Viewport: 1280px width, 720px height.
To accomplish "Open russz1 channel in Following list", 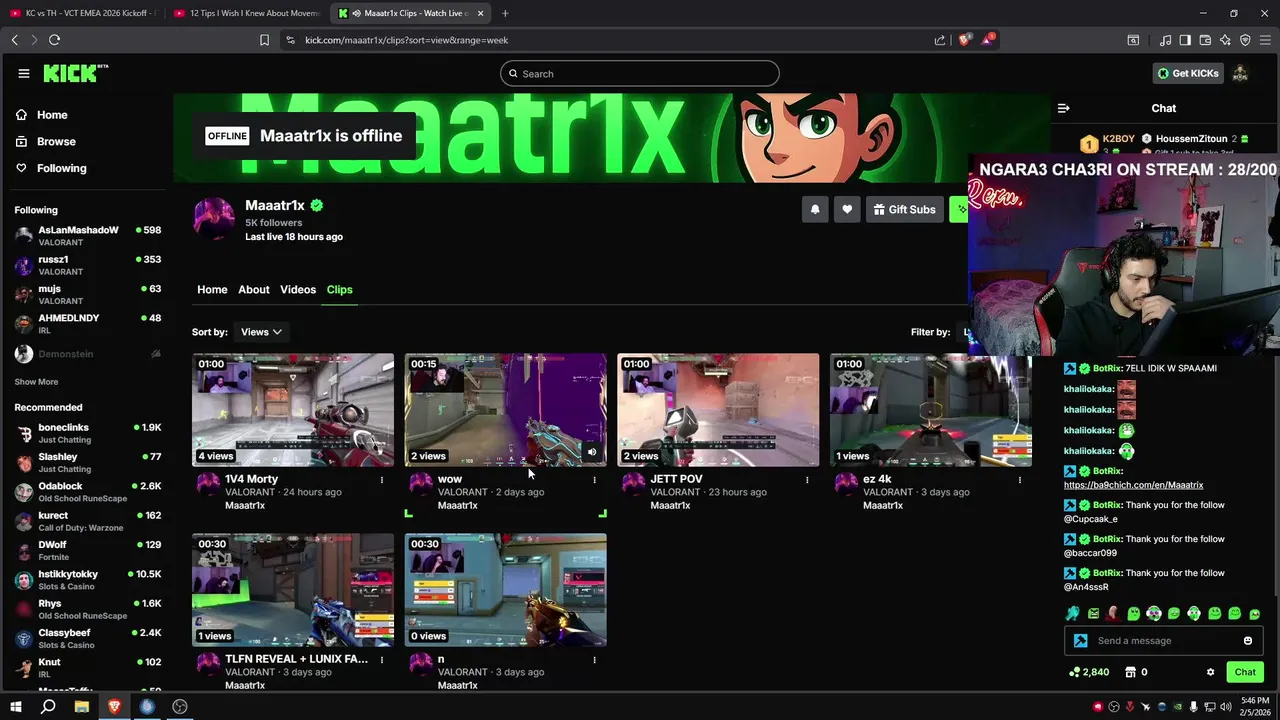I will click(87, 265).
